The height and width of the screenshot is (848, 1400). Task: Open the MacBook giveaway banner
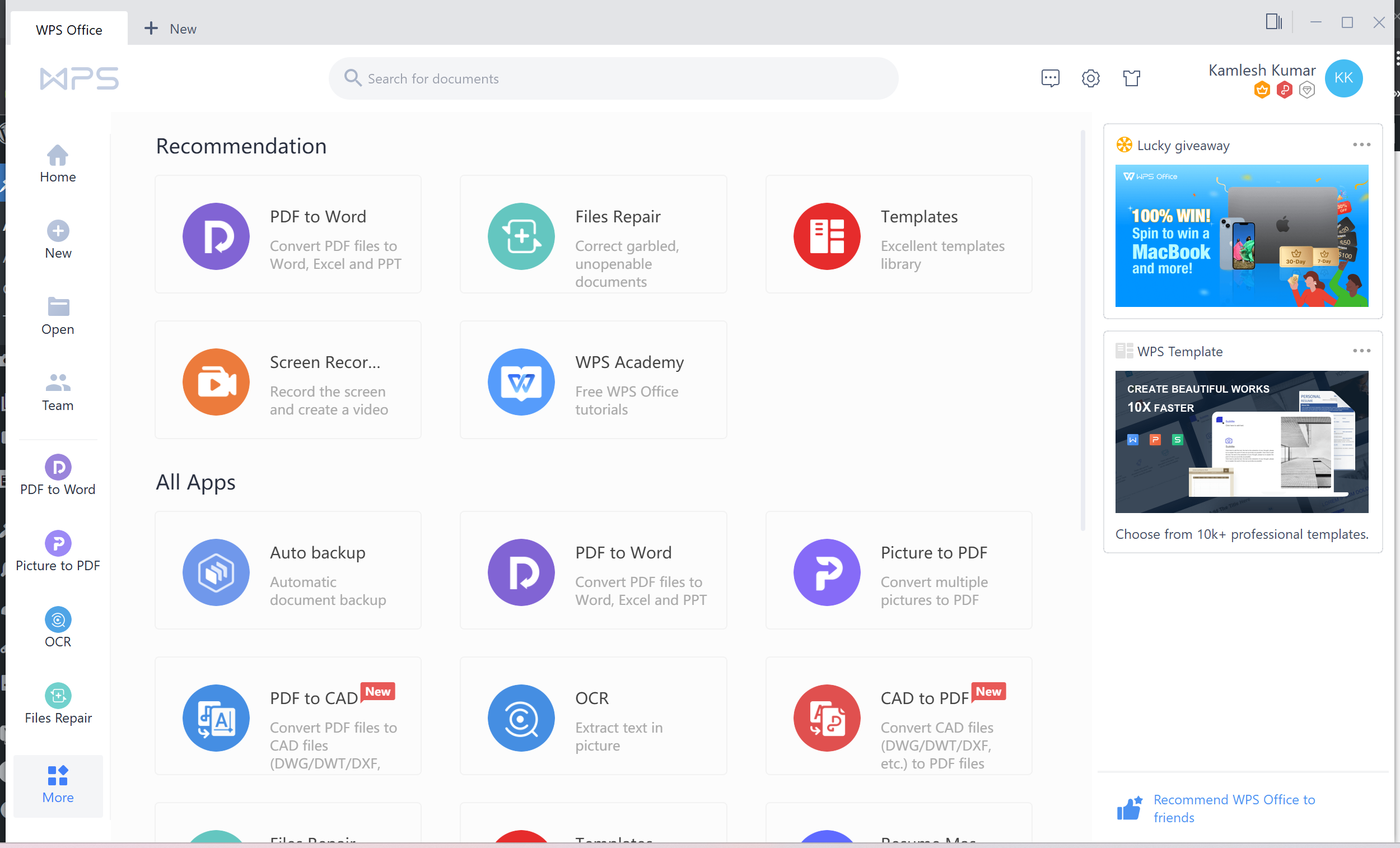pyautogui.click(x=1242, y=236)
